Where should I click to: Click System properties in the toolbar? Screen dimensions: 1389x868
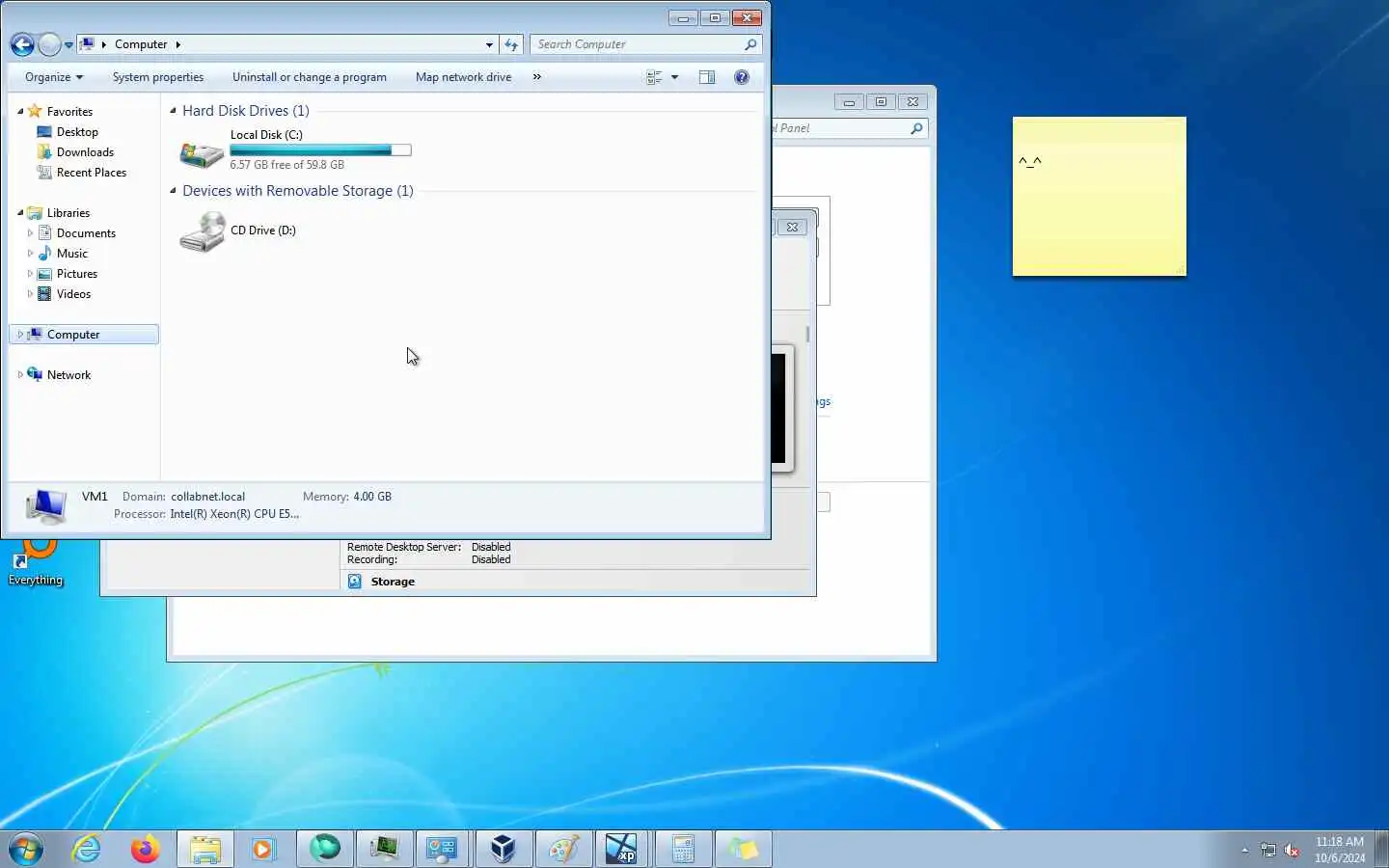point(158,77)
